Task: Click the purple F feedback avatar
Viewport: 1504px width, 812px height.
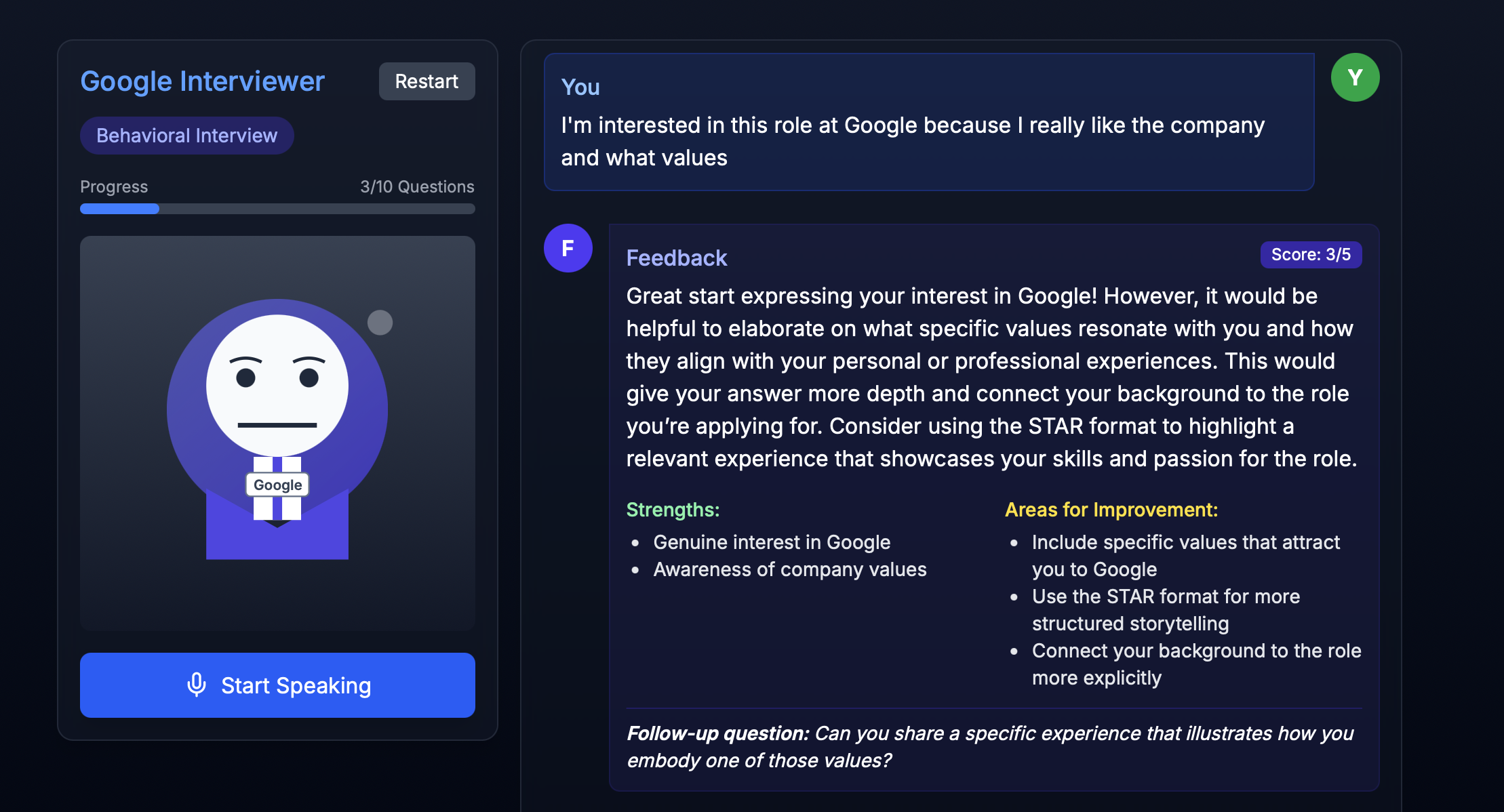Action: pyautogui.click(x=568, y=248)
